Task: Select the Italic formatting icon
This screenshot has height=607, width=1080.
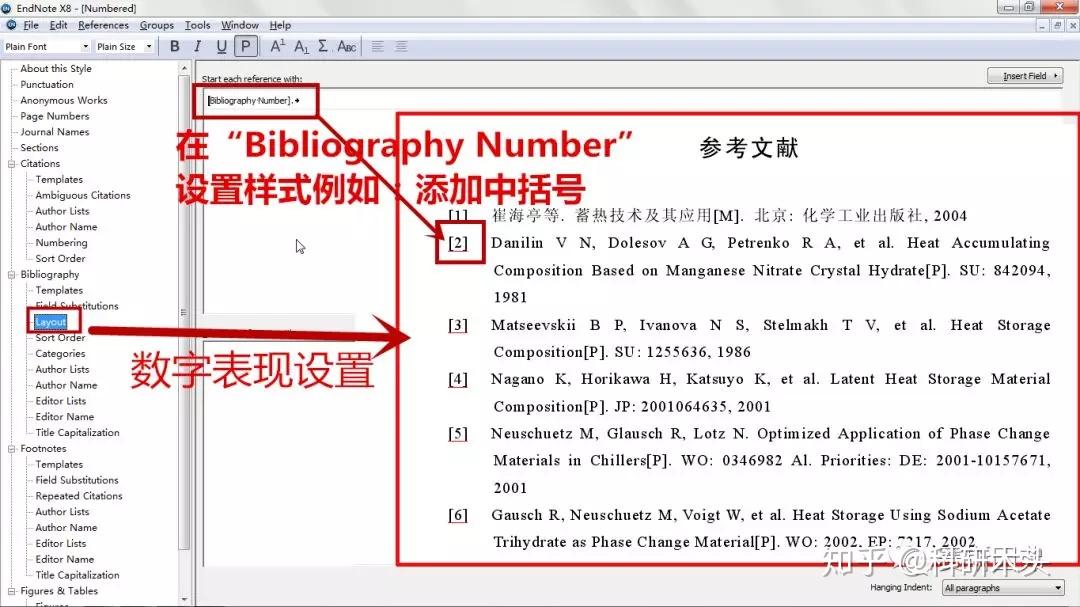Action: click(x=198, y=46)
